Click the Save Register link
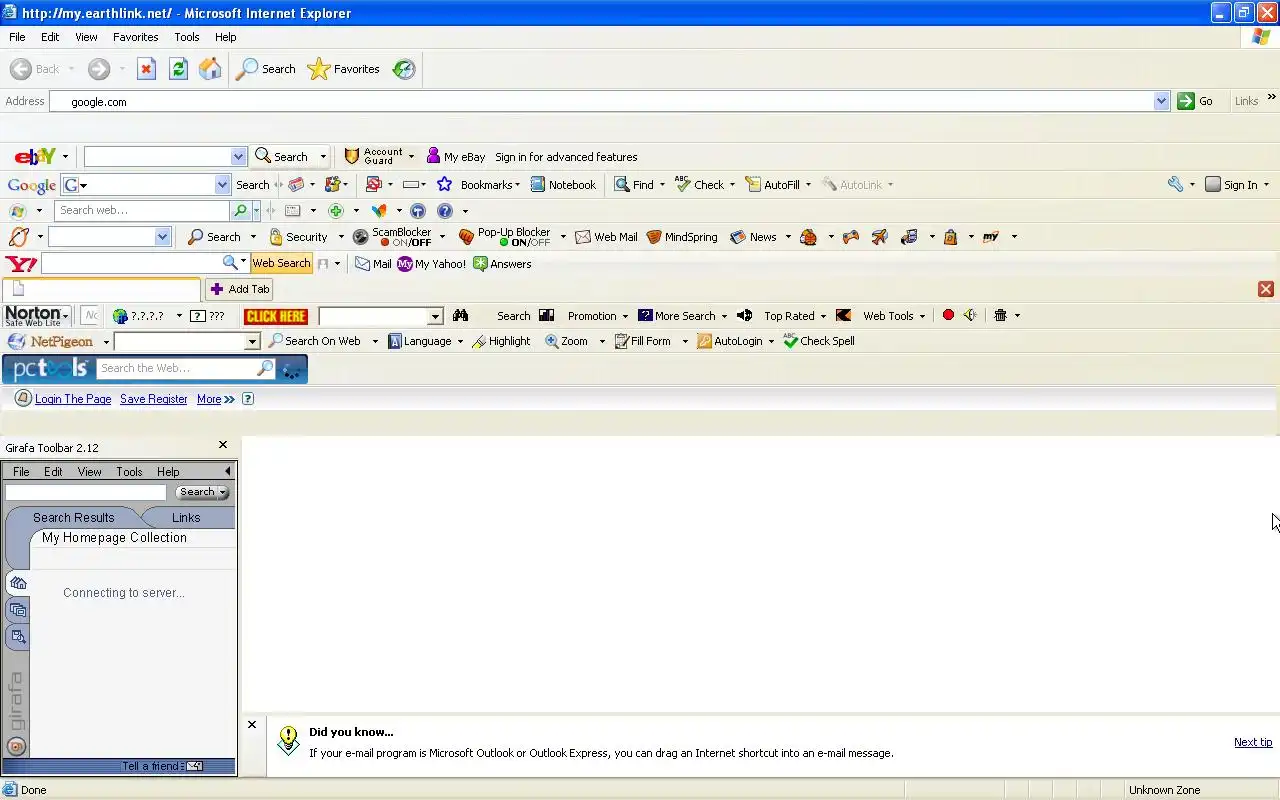The image size is (1280, 800). point(154,399)
